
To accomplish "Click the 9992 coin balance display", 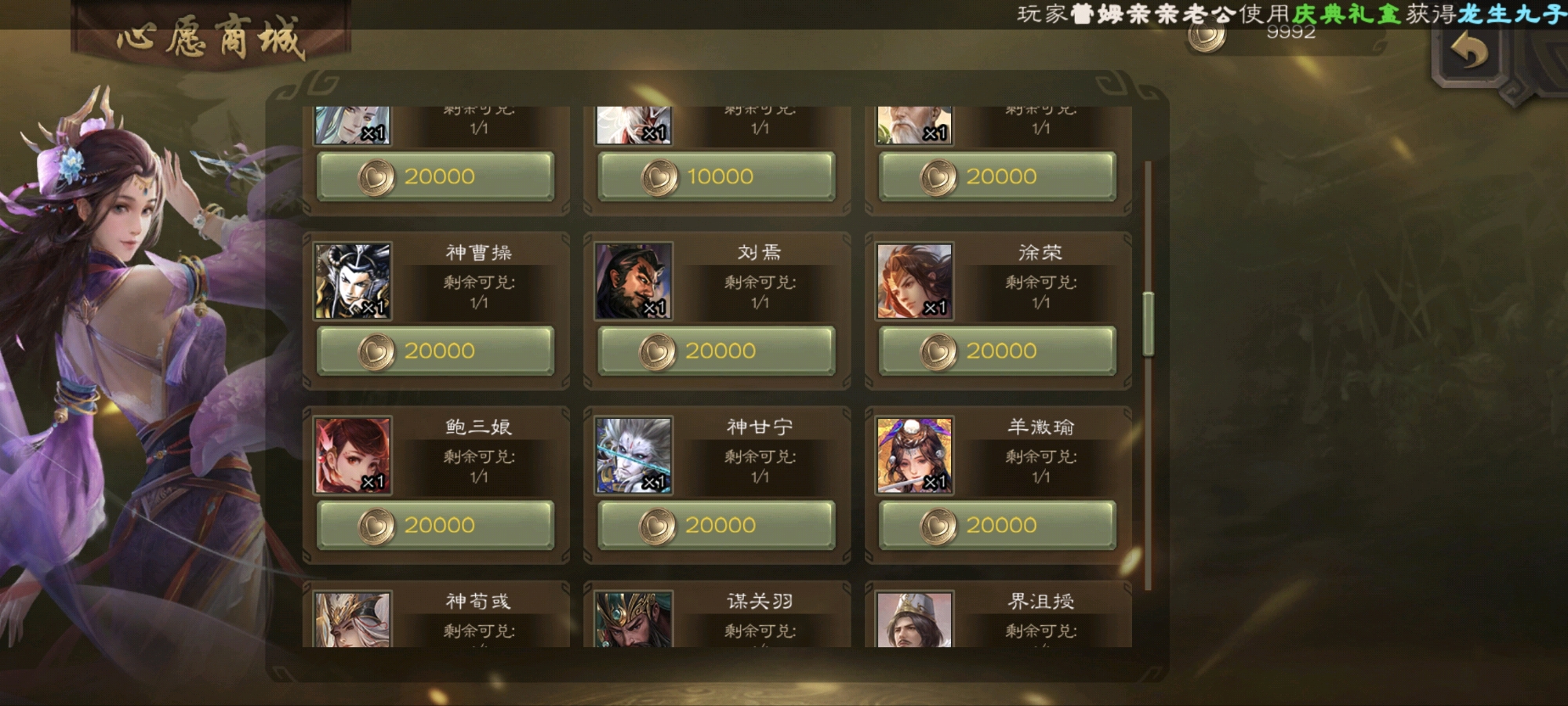I will (1290, 32).
